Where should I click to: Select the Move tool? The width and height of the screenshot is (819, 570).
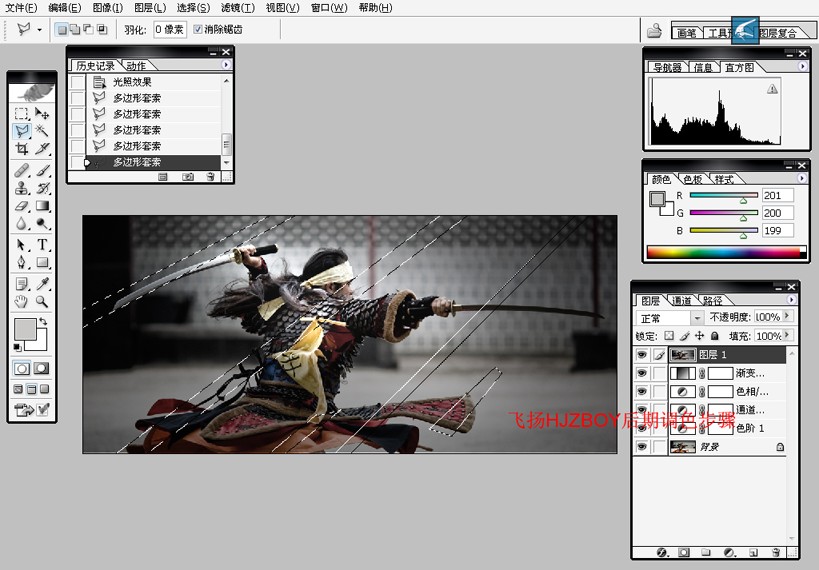point(42,113)
